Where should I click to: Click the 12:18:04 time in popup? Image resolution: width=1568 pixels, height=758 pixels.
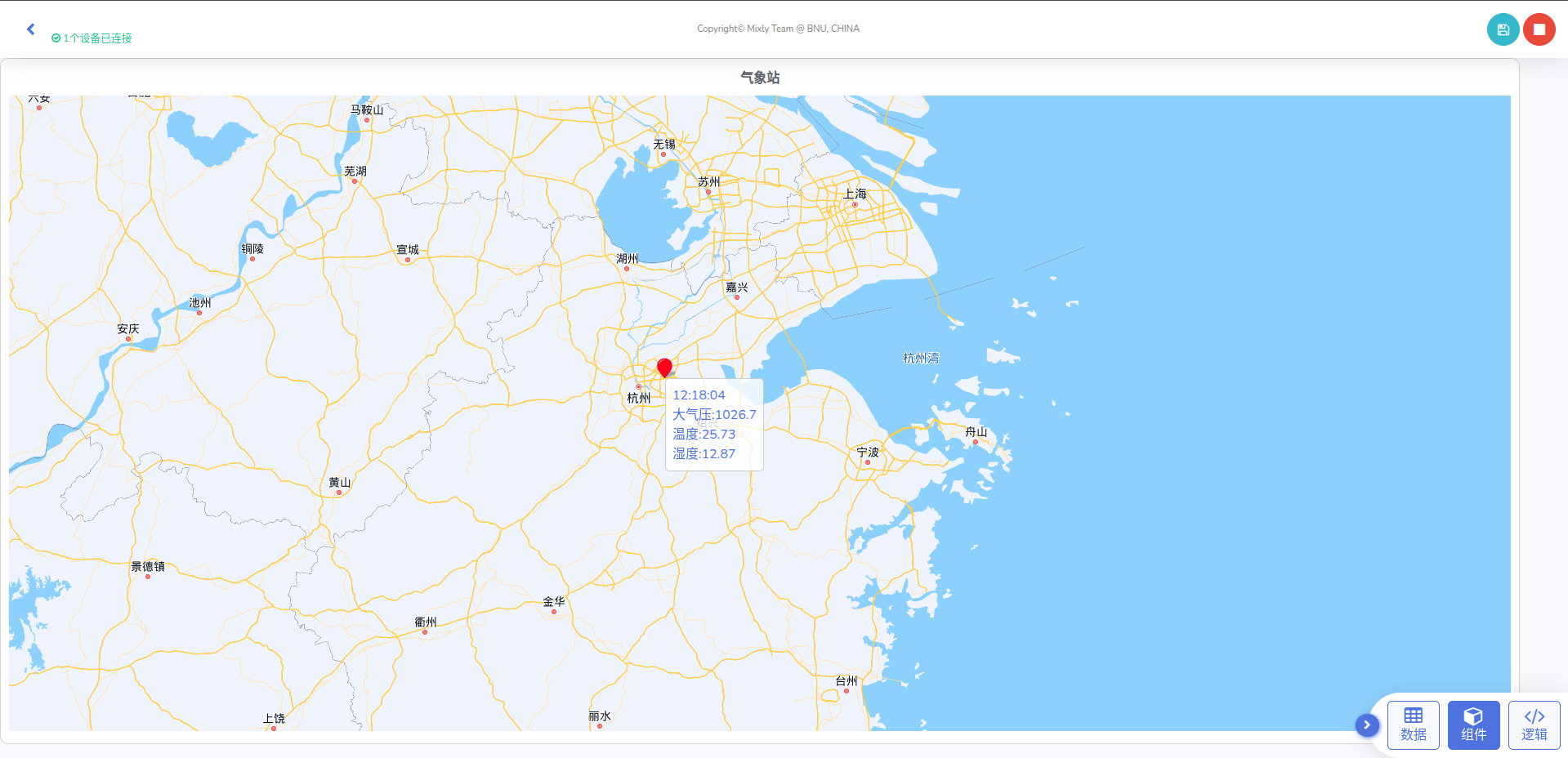click(699, 395)
